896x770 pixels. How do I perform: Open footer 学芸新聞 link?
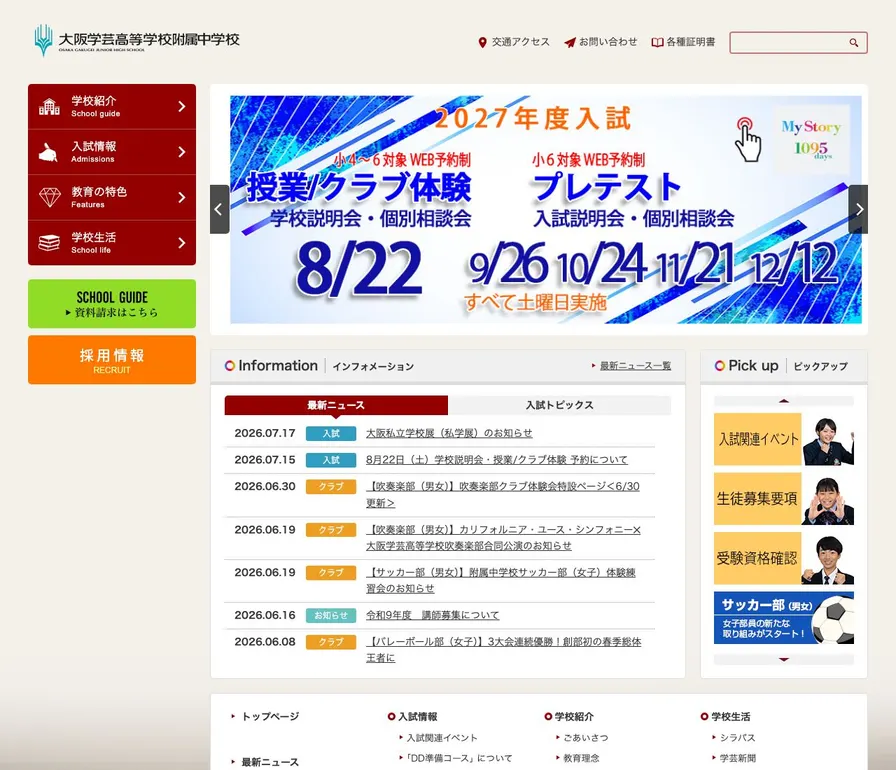[x=738, y=758]
